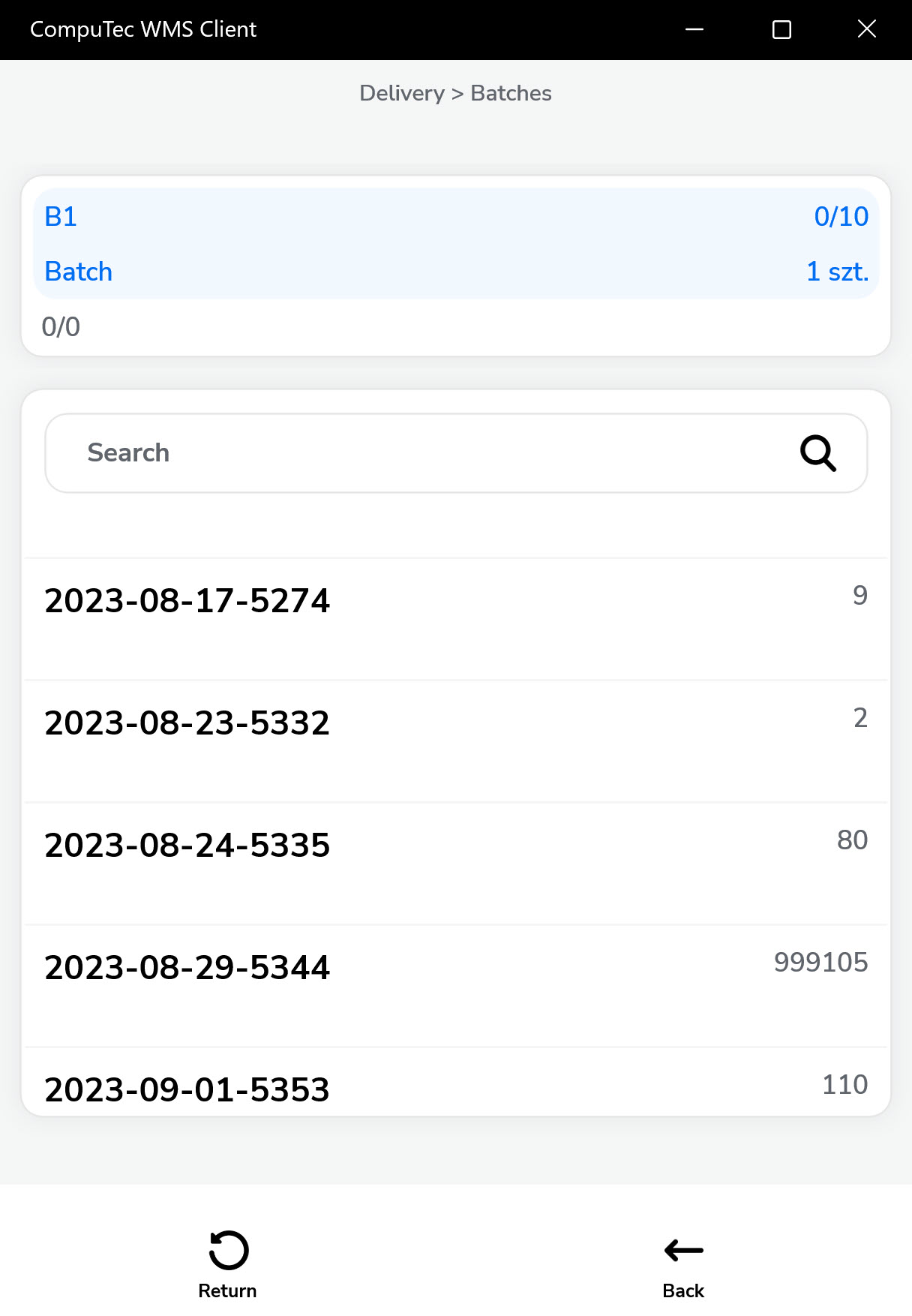
Task: Click the Back left-arrow icon
Action: pyautogui.click(x=683, y=1250)
